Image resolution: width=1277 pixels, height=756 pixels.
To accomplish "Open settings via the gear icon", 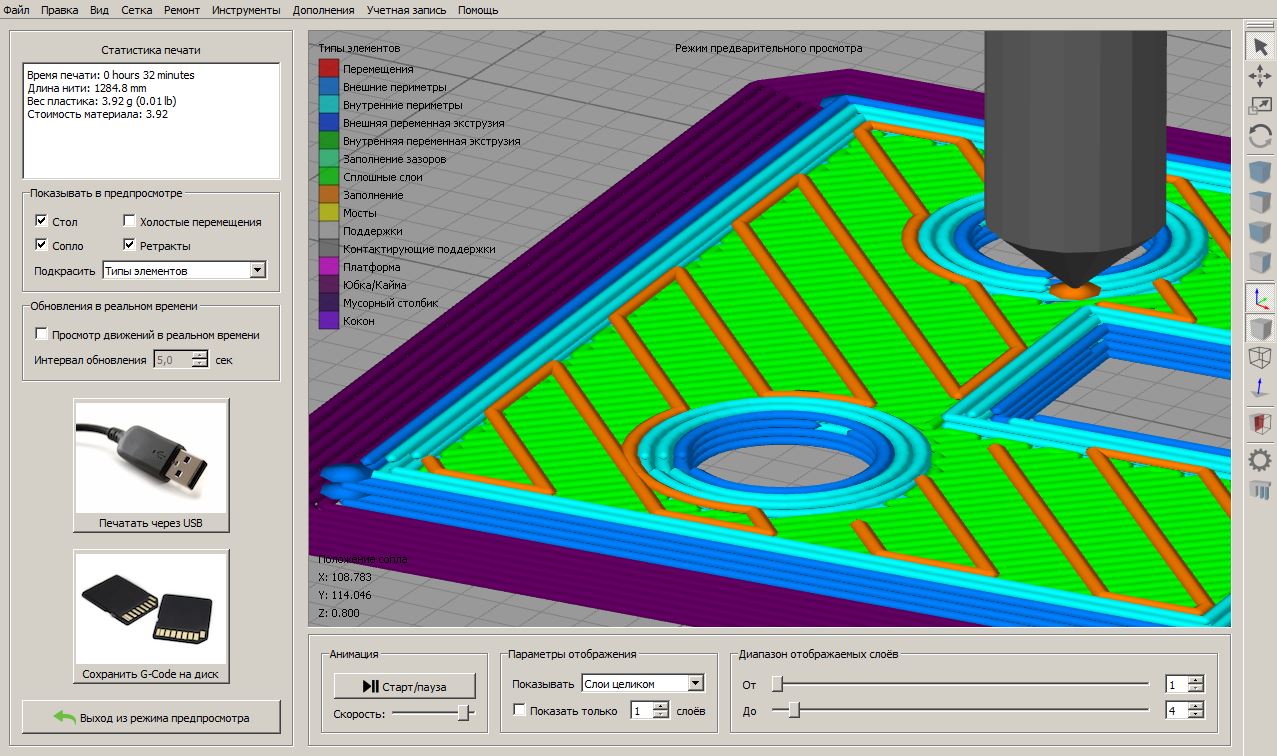I will [x=1260, y=459].
